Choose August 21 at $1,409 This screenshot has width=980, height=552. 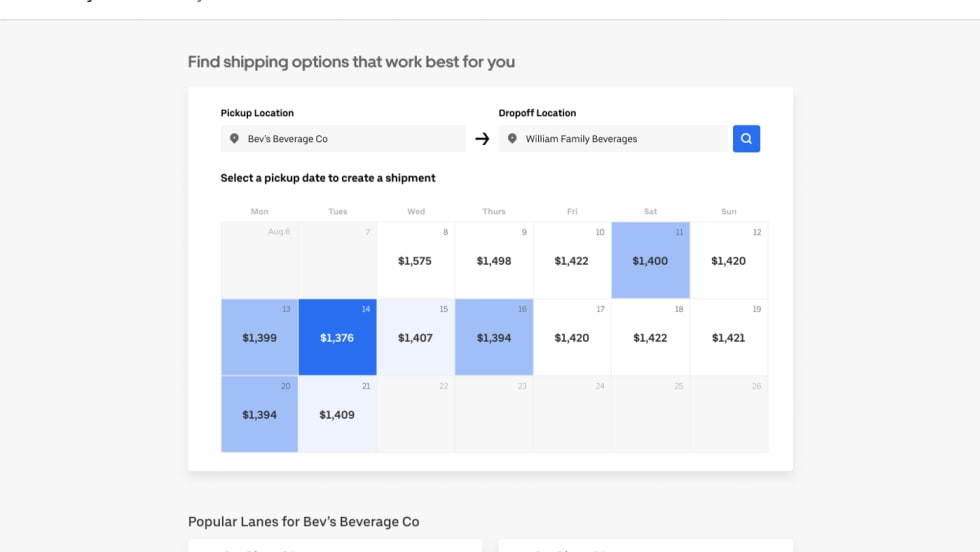[337, 415]
